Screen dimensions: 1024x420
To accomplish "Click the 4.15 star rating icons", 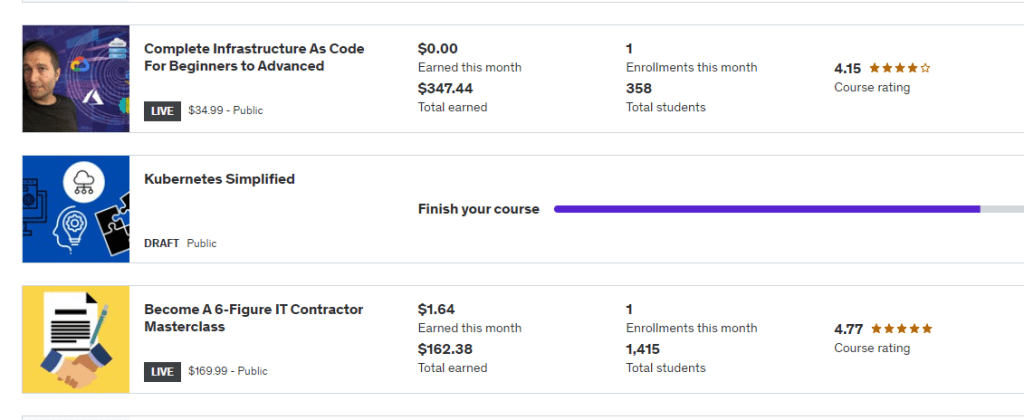I will [x=899, y=68].
